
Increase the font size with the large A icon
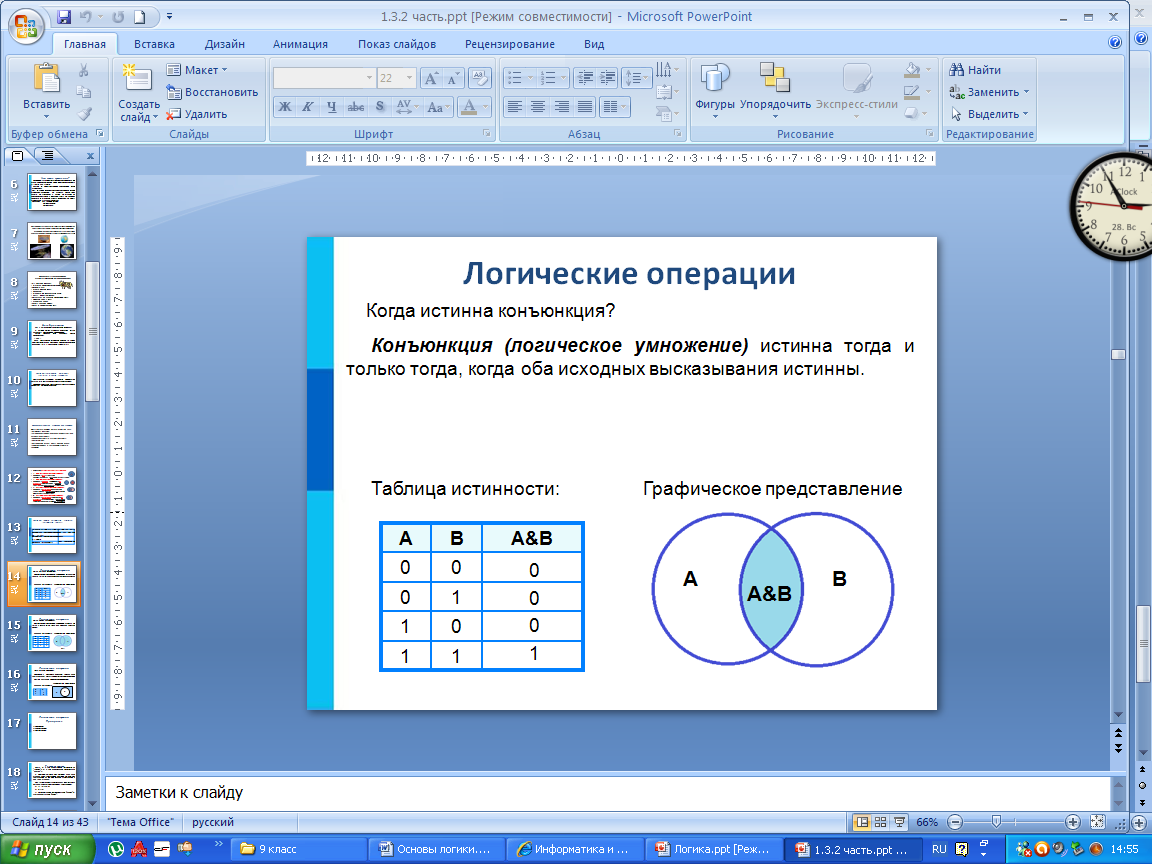[x=431, y=78]
